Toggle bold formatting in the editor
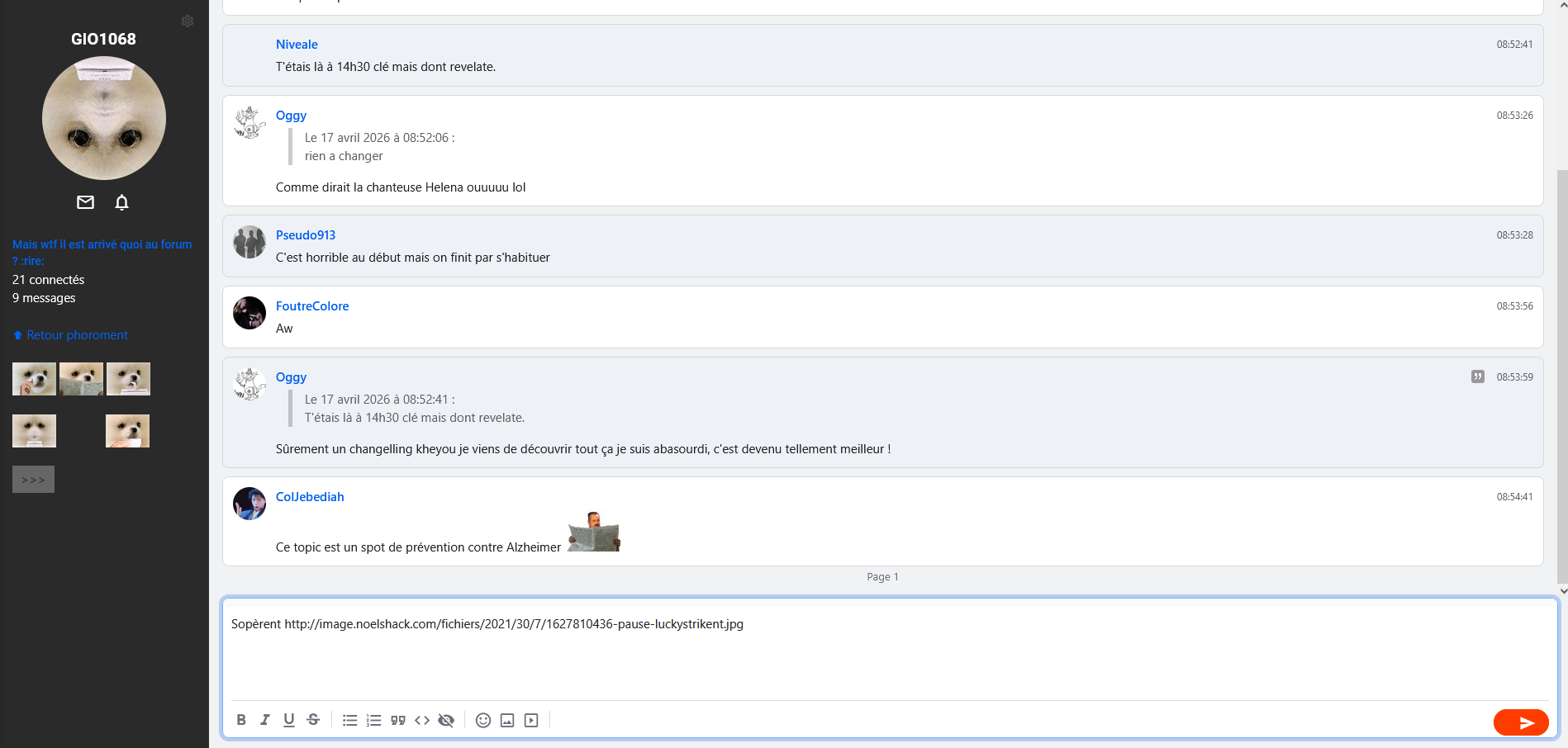The height and width of the screenshot is (748, 1568). 241,720
